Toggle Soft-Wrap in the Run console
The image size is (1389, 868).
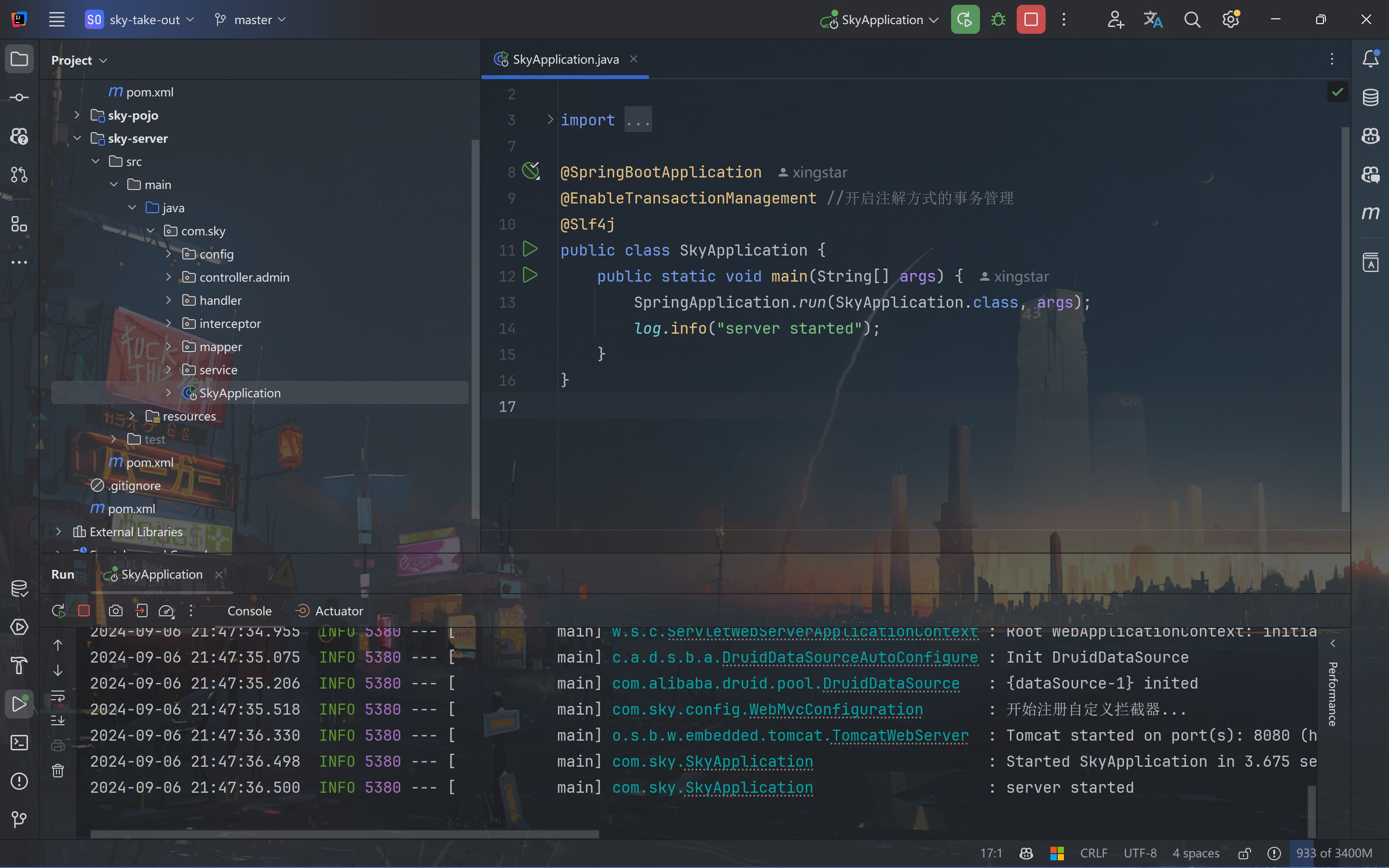(x=58, y=696)
